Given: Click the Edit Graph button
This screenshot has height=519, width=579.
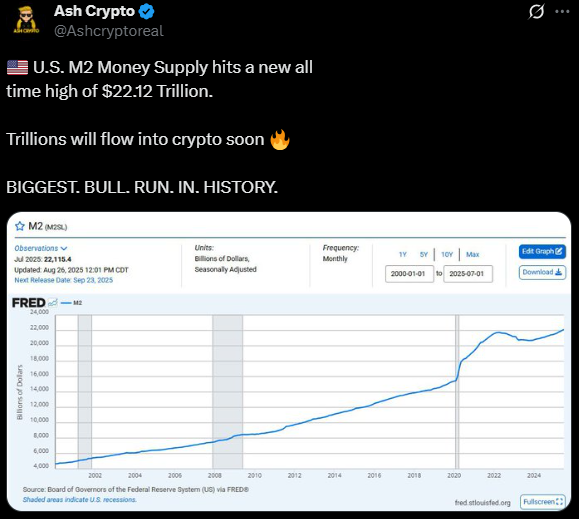Looking at the screenshot, I should coord(542,252).
